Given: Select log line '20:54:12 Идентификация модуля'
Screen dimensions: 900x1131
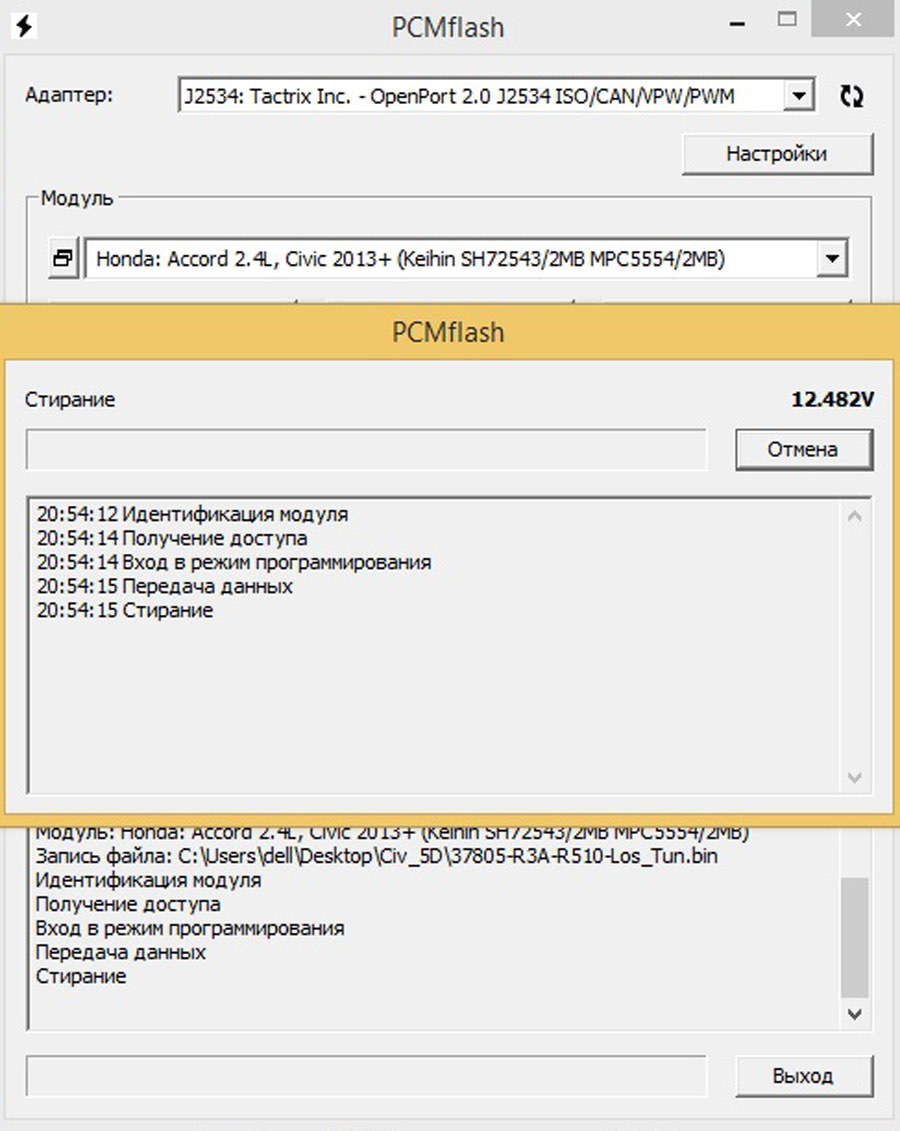Looking at the screenshot, I should (x=193, y=514).
